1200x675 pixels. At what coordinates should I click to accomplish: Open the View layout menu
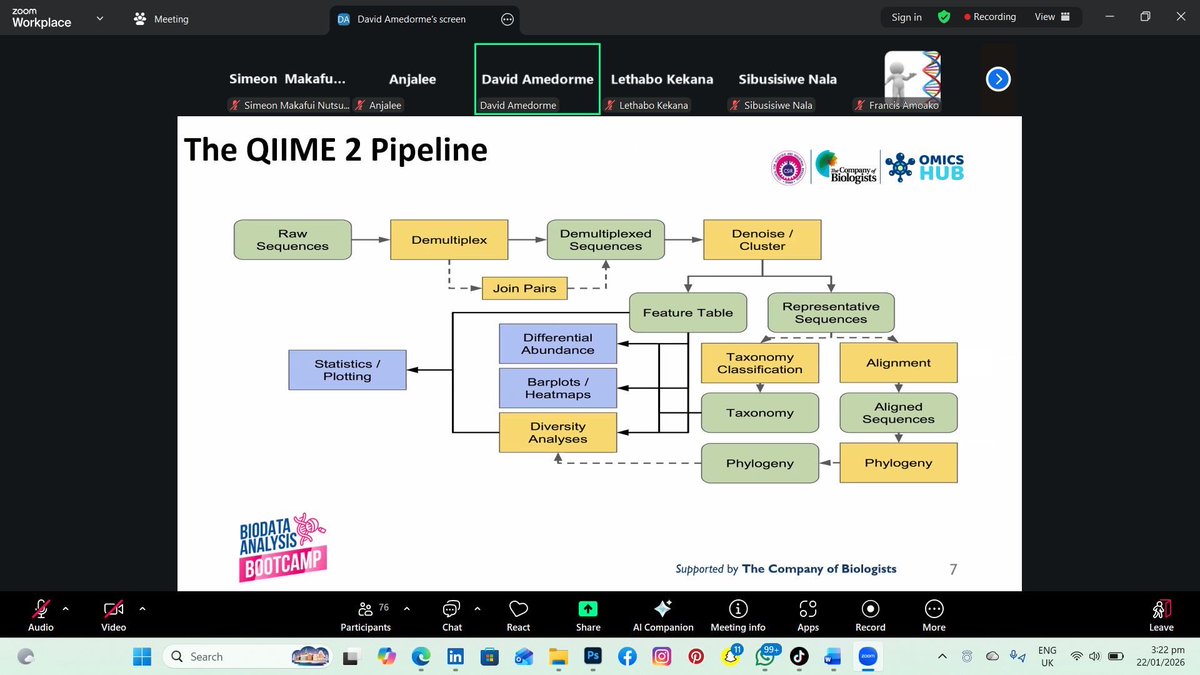pos(1052,17)
